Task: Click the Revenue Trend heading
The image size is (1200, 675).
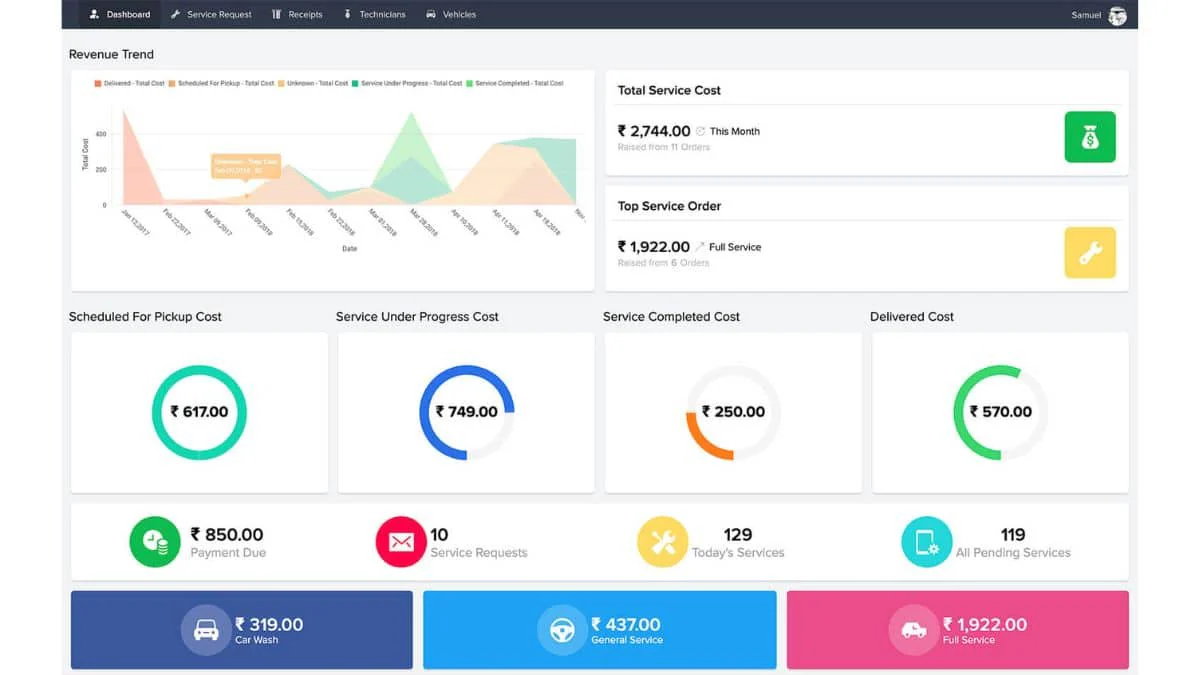Action: click(x=111, y=54)
